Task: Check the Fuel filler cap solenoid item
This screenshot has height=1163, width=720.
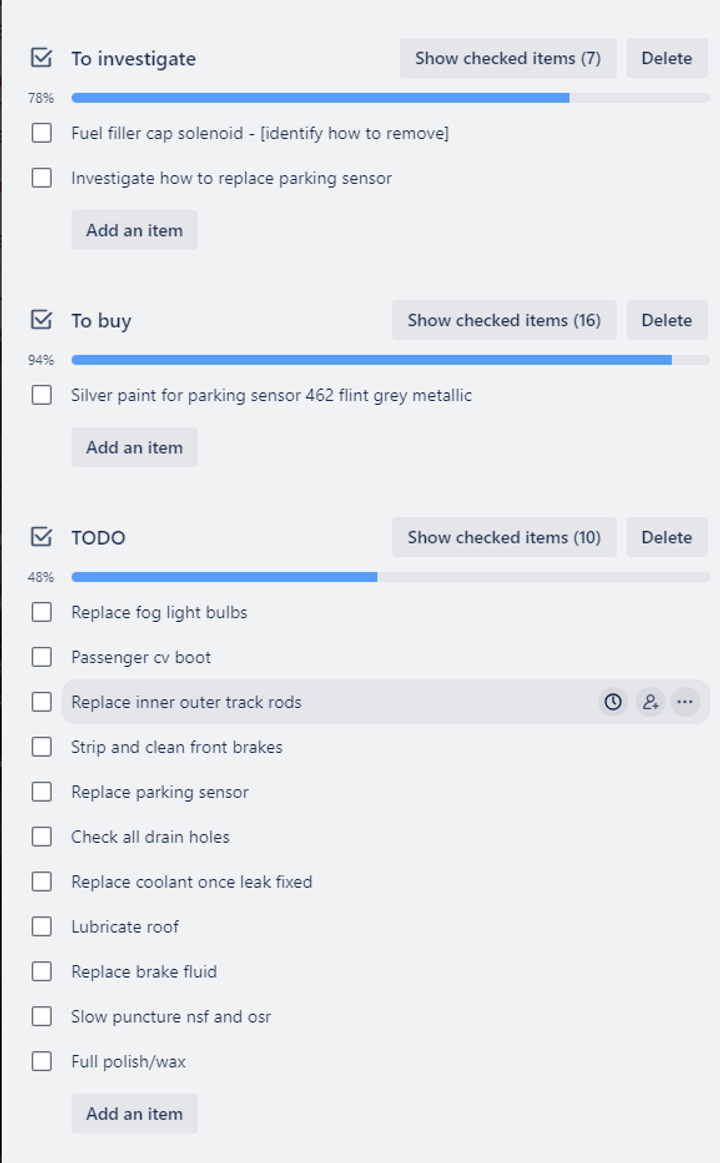Action: click(42, 134)
